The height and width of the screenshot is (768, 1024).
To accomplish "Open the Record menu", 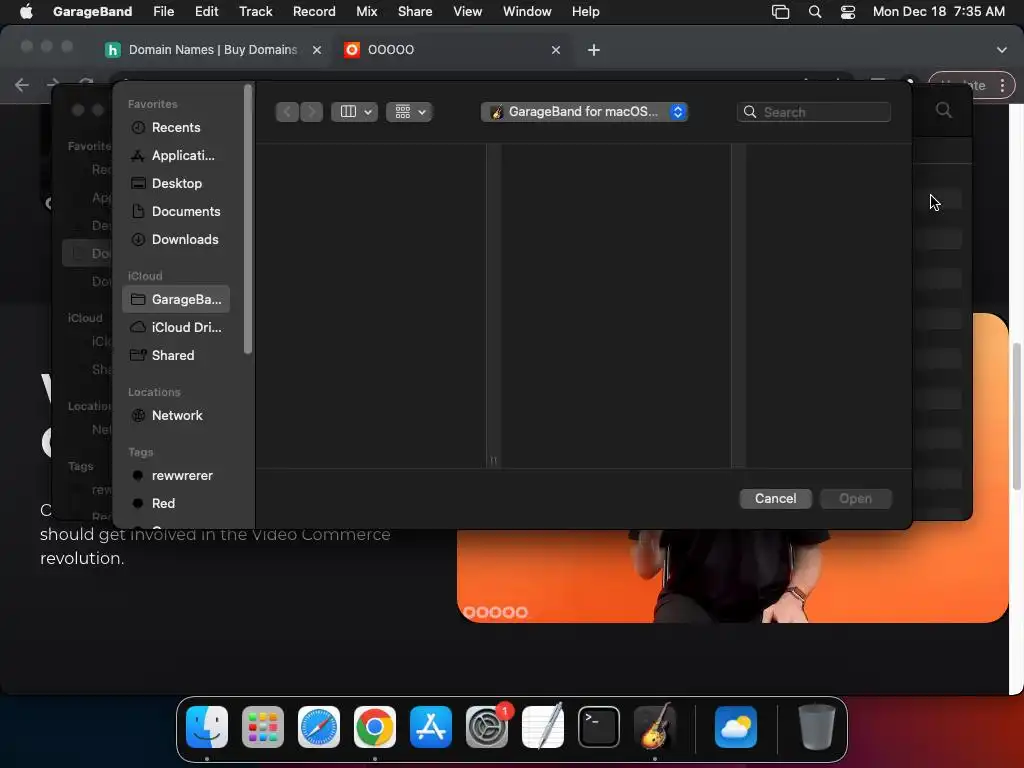I will 314,11.
